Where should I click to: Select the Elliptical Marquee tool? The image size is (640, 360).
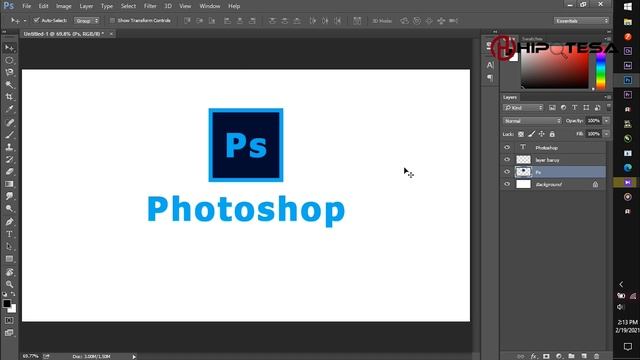point(9,60)
